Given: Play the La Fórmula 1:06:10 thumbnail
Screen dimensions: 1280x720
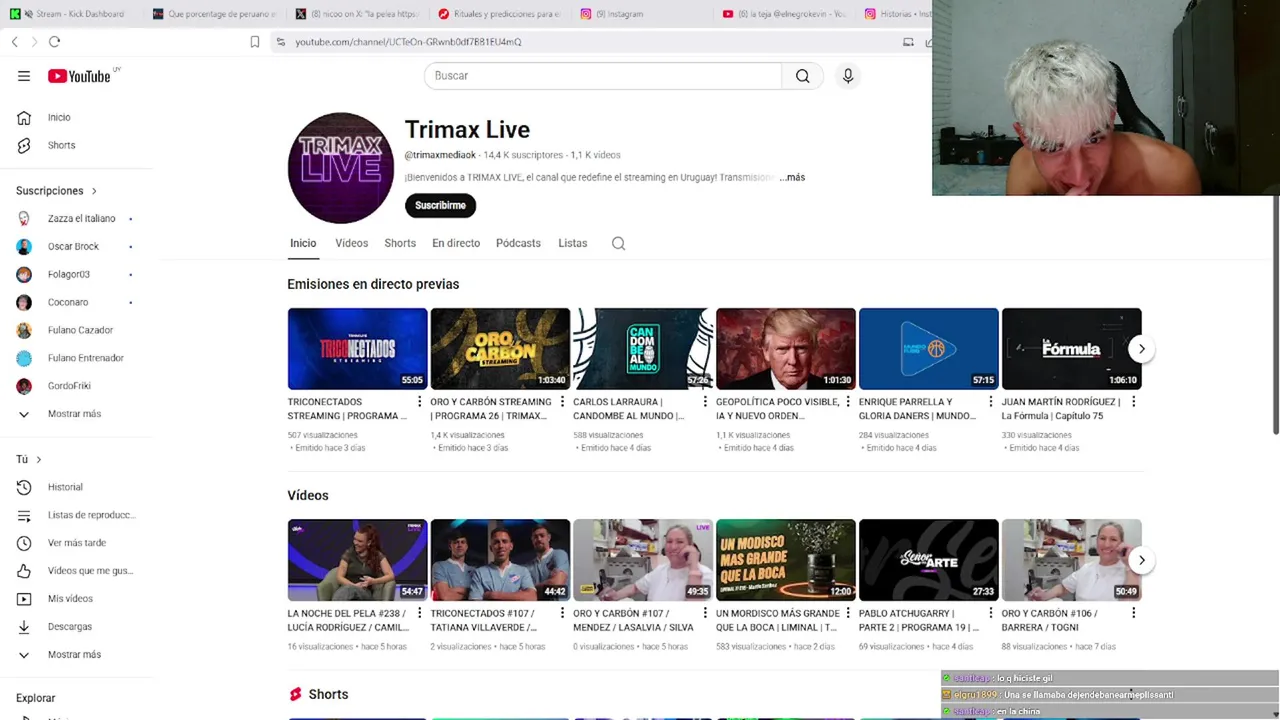Looking at the screenshot, I should click(x=1071, y=349).
